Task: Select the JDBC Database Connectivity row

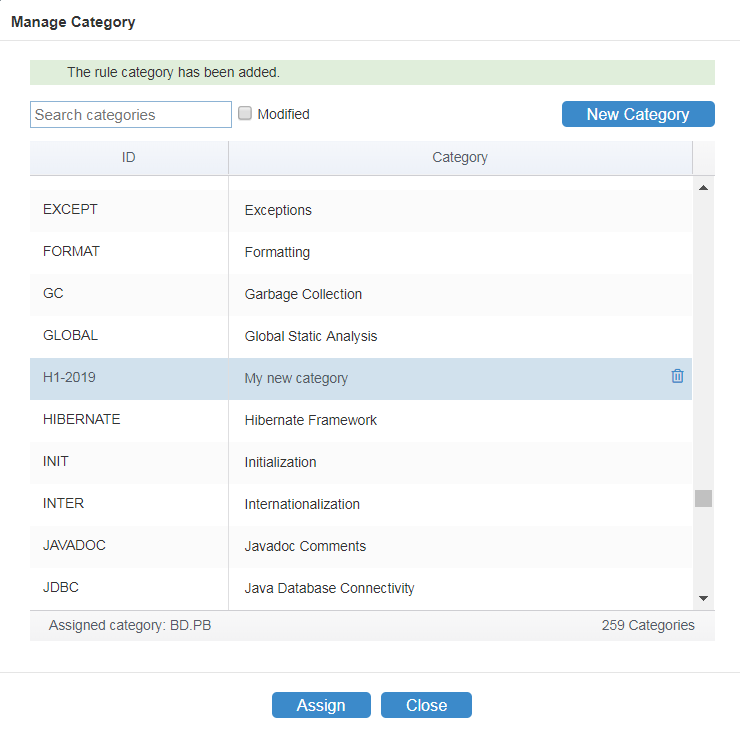Action: coord(361,589)
